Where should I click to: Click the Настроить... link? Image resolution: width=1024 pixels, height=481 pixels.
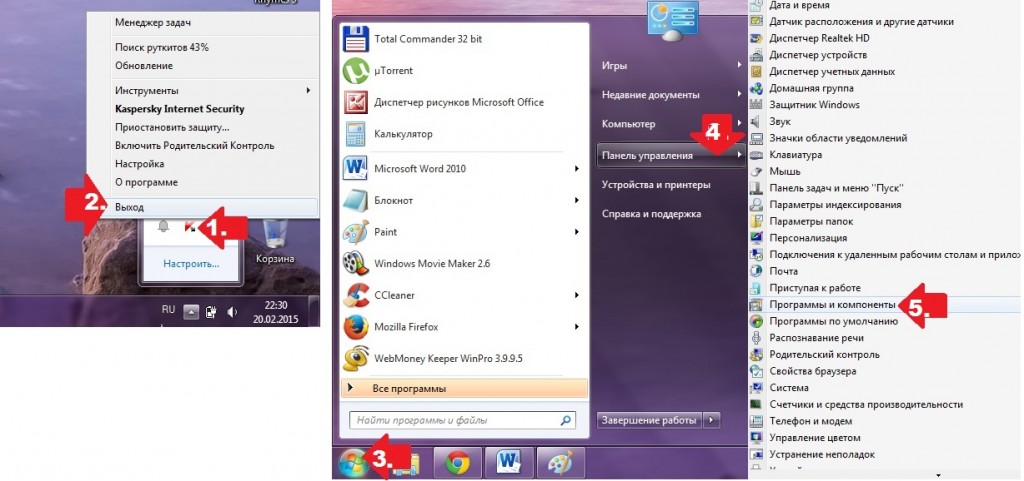click(x=191, y=264)
